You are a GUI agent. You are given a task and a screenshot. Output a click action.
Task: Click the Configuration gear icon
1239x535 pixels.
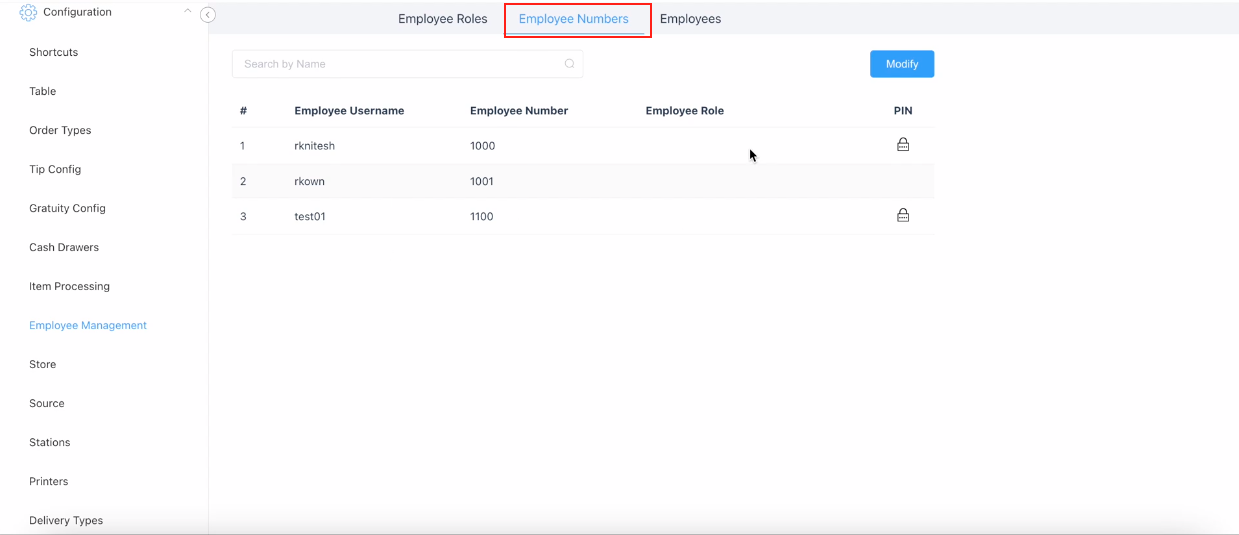click(28, 13)
